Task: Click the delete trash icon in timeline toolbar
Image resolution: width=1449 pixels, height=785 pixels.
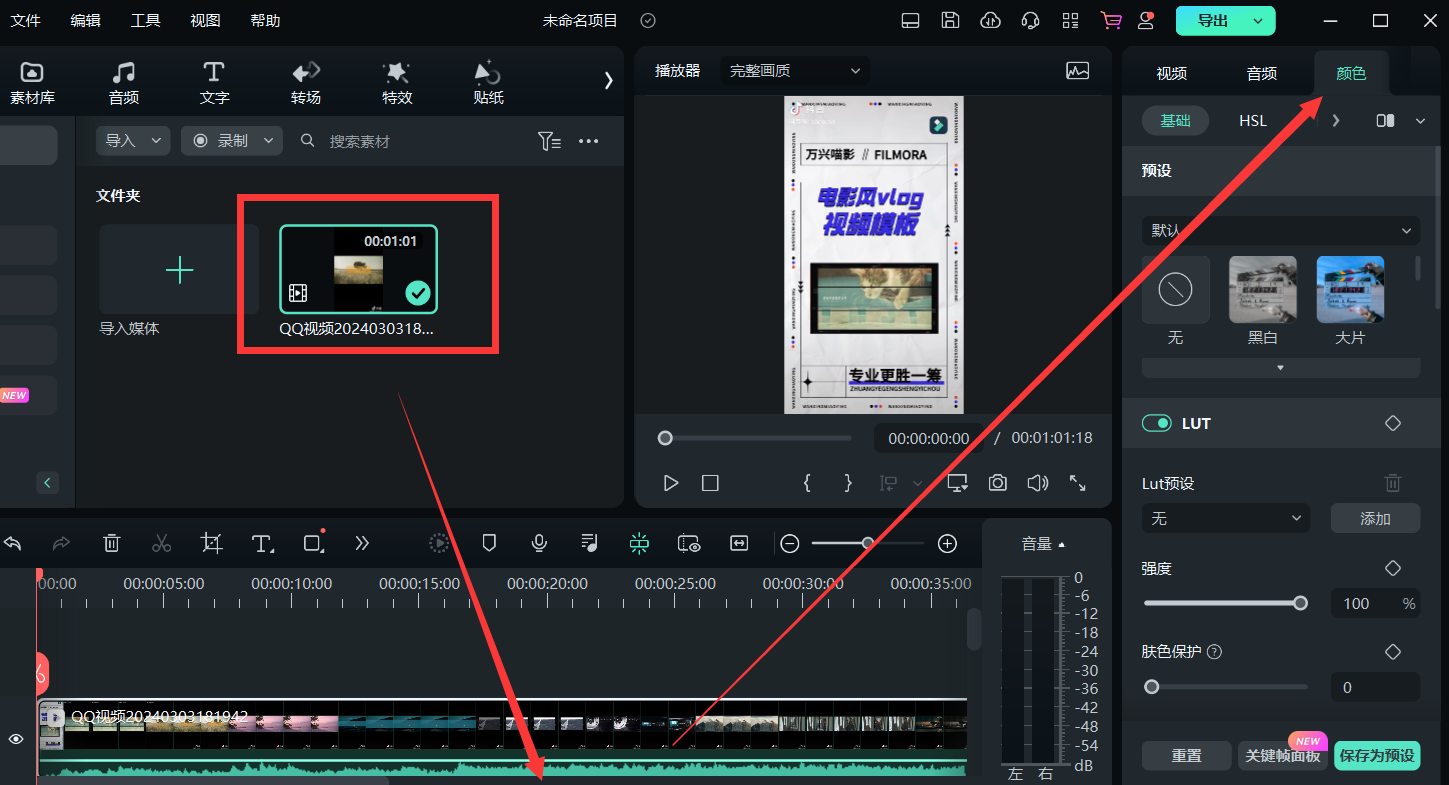Action: tap(112, 543)
